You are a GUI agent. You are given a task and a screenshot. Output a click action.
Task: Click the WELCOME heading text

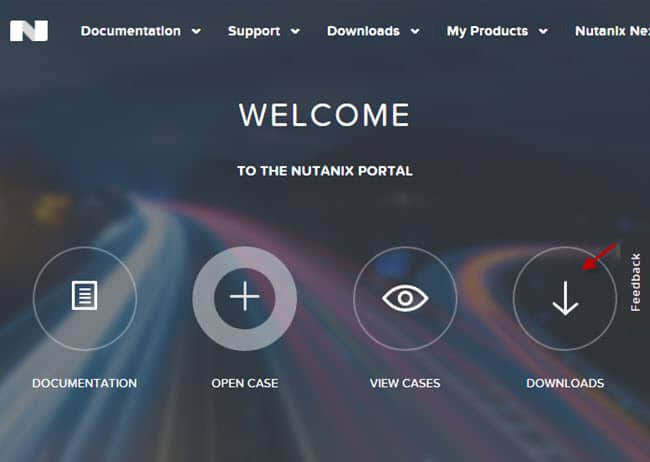pyautogui.click(x=325, y=115)
